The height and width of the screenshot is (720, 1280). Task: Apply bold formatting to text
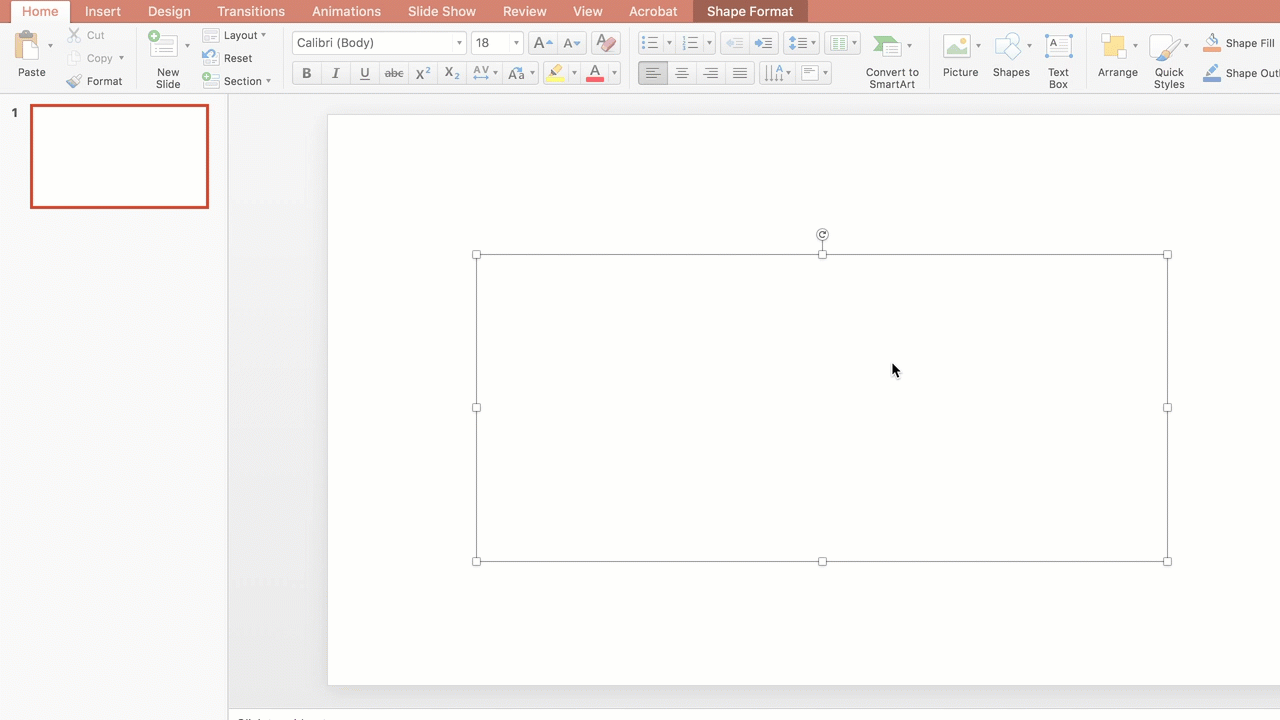click(306, 72)
